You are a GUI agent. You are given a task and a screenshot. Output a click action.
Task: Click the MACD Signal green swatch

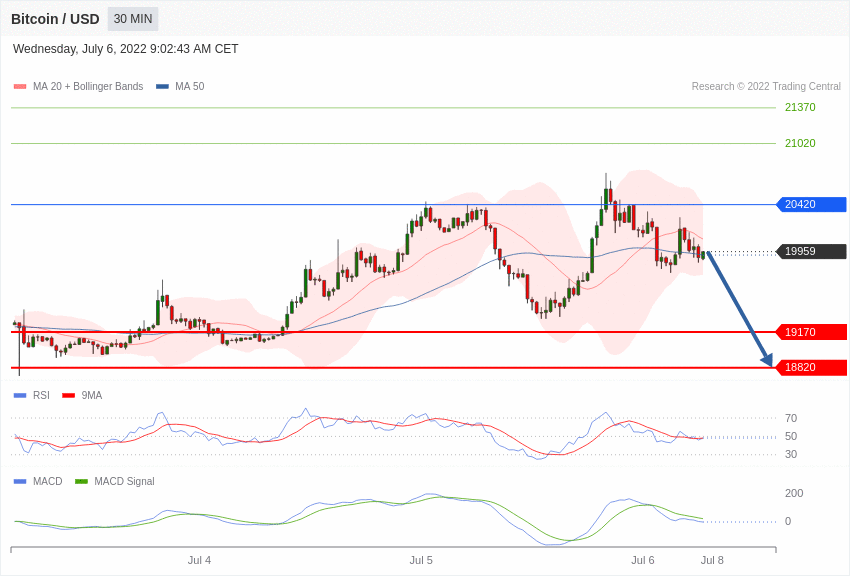(81, 481)
